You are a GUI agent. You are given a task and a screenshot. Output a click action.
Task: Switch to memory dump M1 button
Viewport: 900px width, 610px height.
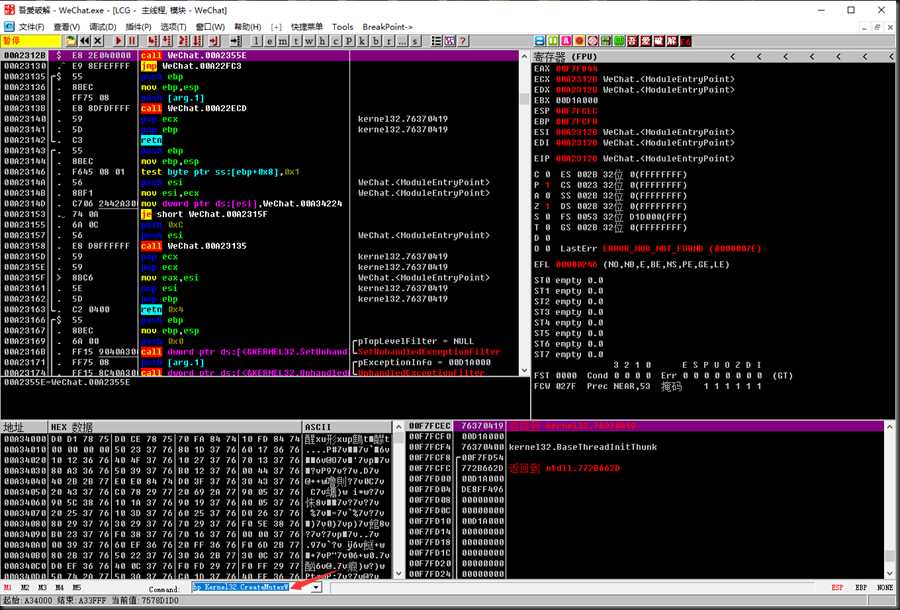pyautogui.click(x=7, y=588)
